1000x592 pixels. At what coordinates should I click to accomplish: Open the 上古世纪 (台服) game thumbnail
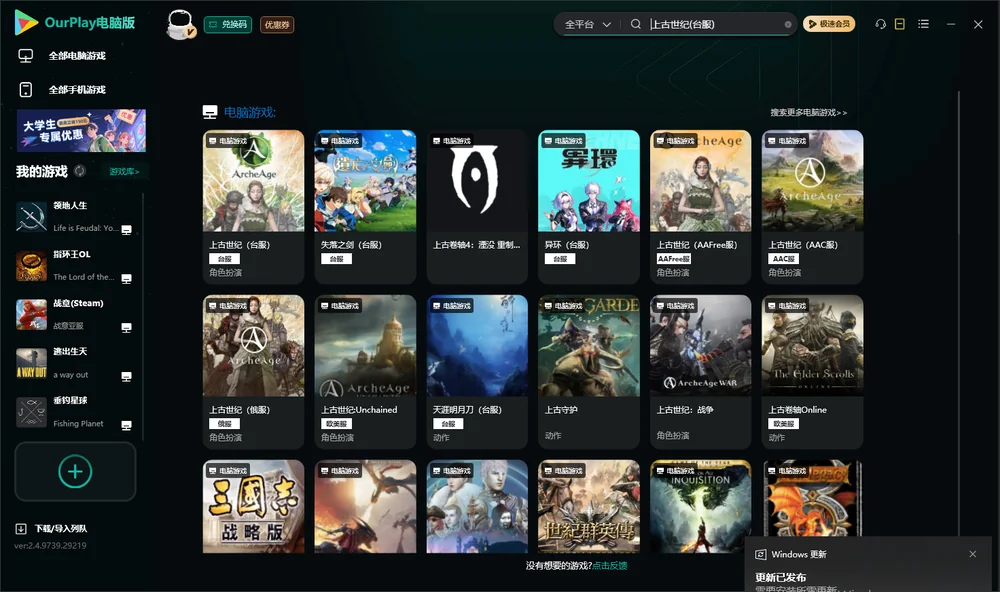coord(253,181)
